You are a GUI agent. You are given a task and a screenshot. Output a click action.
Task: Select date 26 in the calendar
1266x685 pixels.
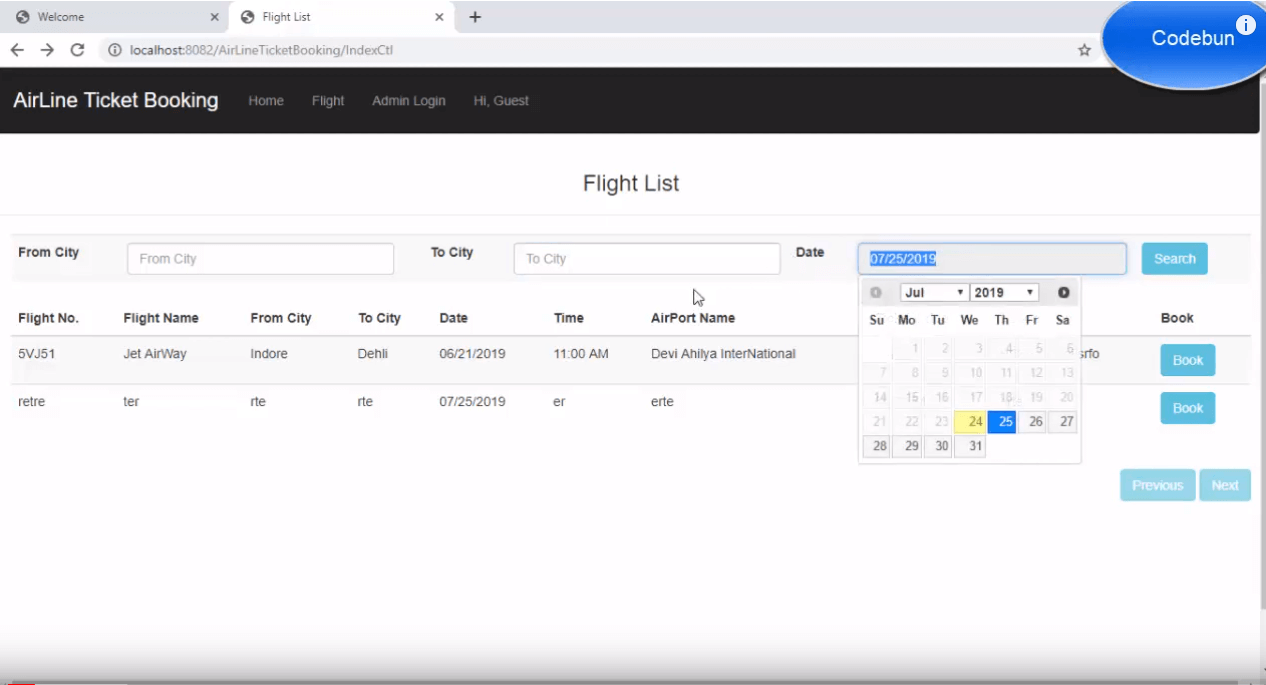click(1033, 421)
